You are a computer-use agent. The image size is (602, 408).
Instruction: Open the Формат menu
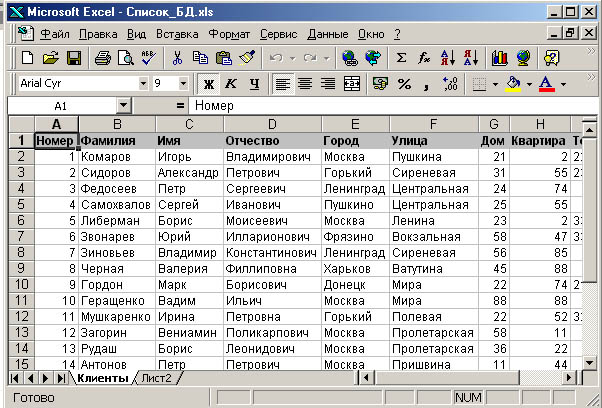(x=229, y=34)
